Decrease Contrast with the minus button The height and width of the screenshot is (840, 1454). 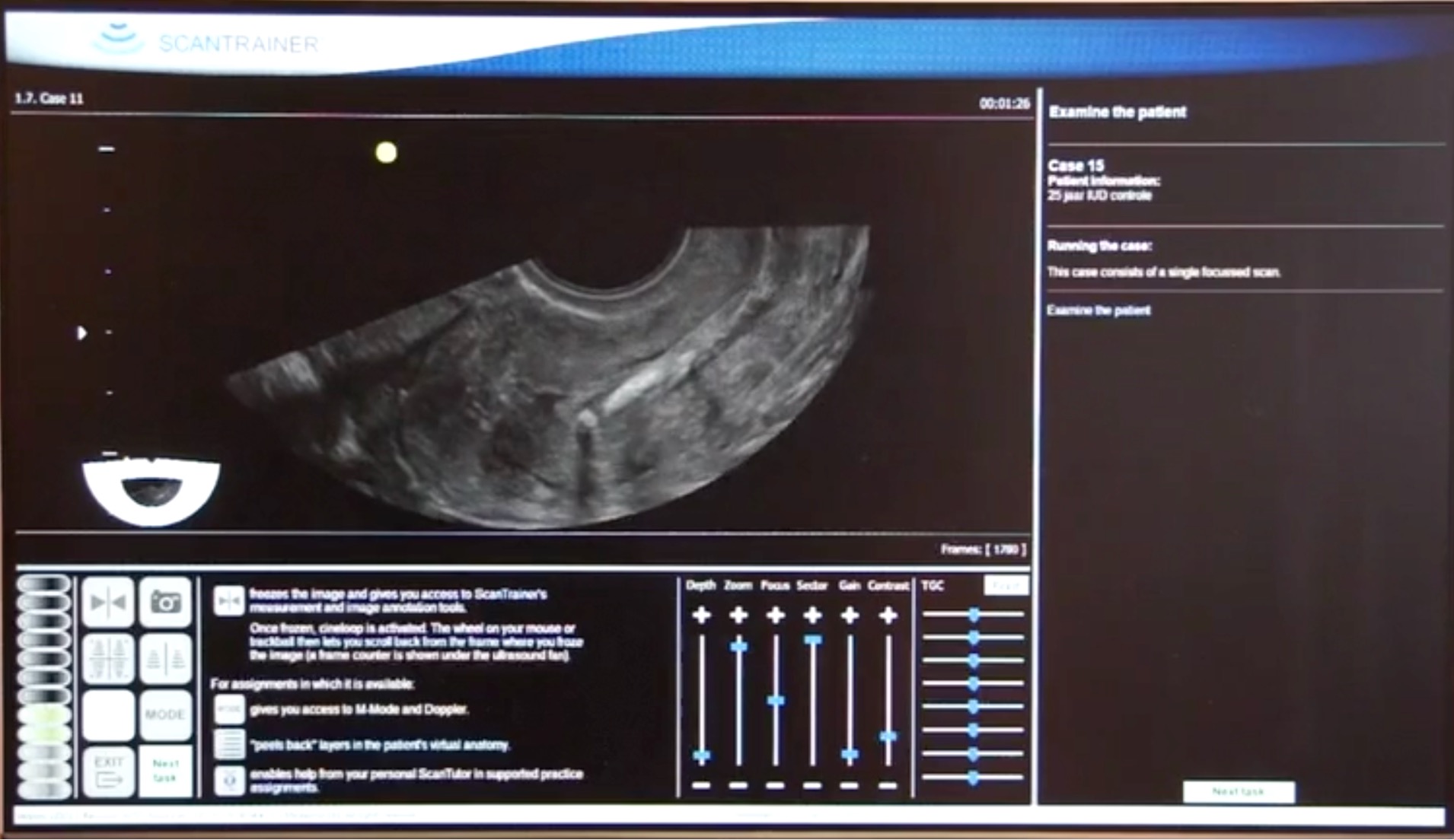tap(888, 785)
